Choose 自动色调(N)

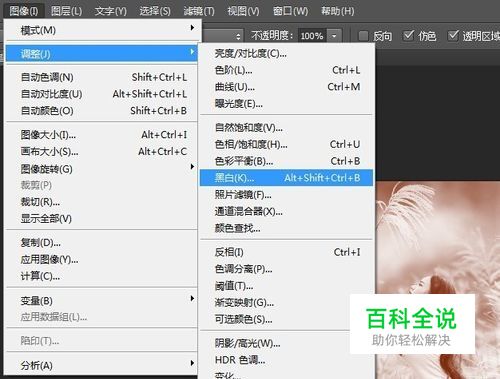[102, 77]
